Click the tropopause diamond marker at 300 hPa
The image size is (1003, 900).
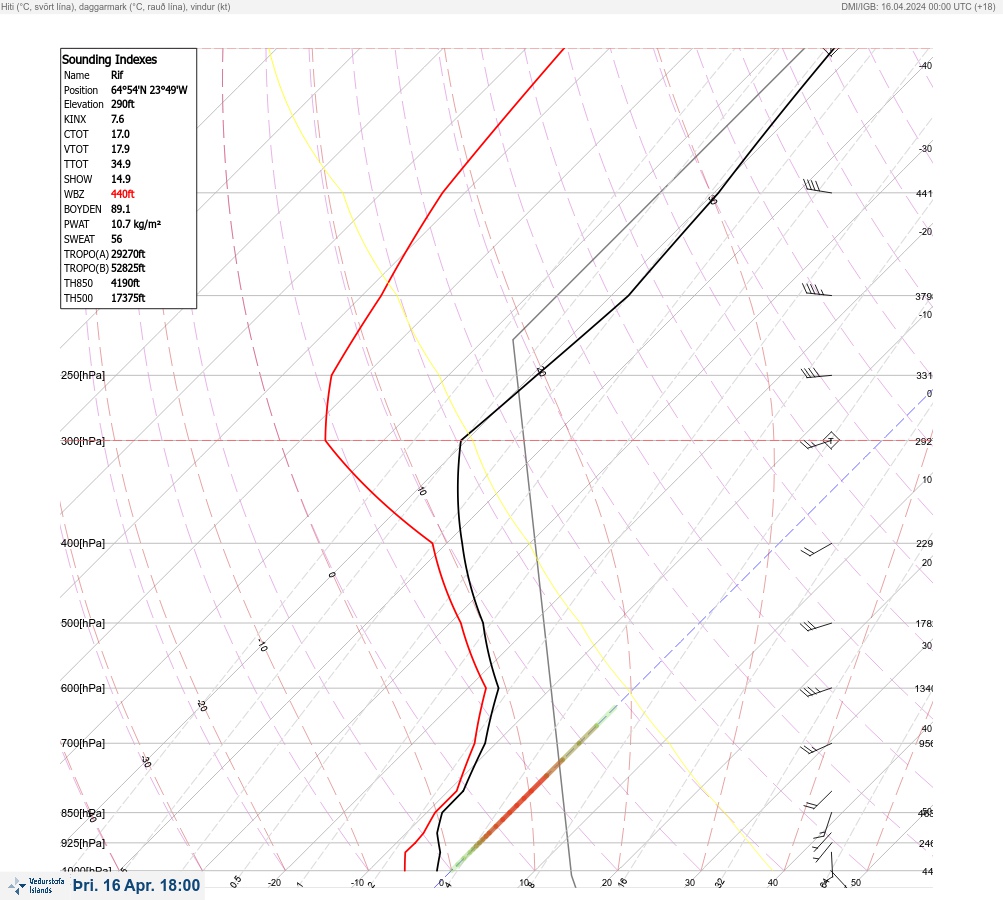click(x=830, y=440)
